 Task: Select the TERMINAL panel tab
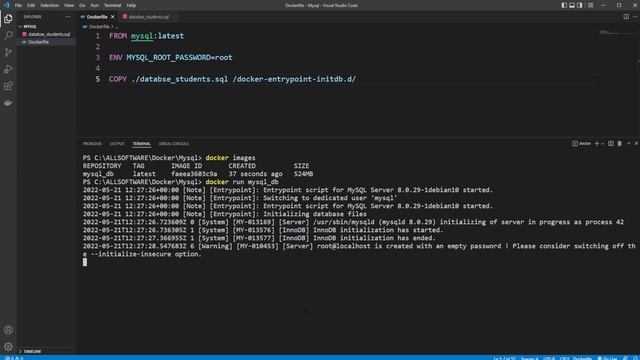click(141, 144)
